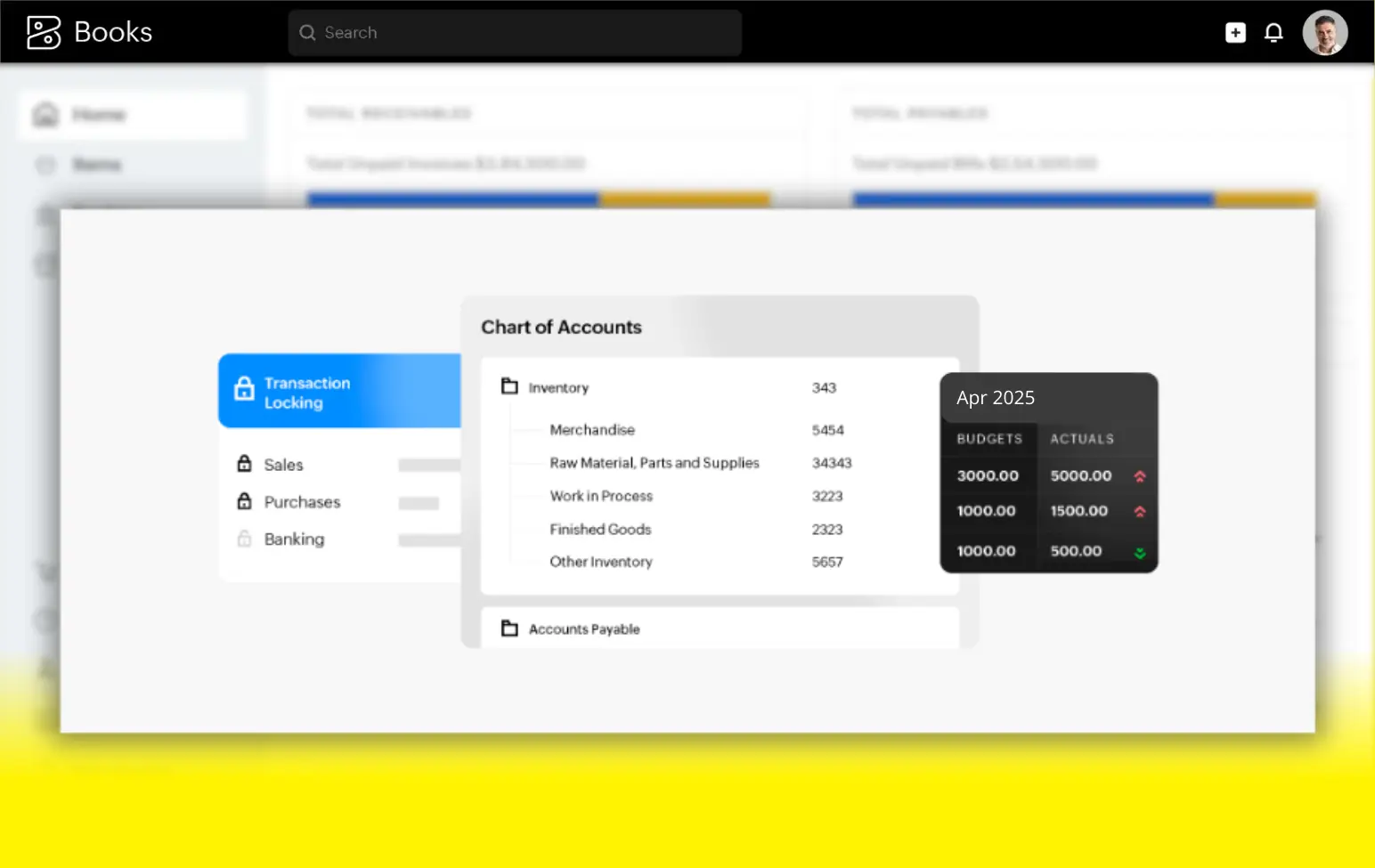Click the search magnifier icon

click(308, 33)
